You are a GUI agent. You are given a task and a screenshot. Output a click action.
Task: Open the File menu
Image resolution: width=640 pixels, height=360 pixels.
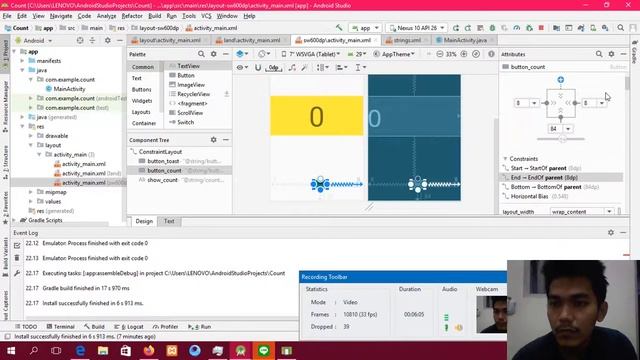[x=7, y=16]
